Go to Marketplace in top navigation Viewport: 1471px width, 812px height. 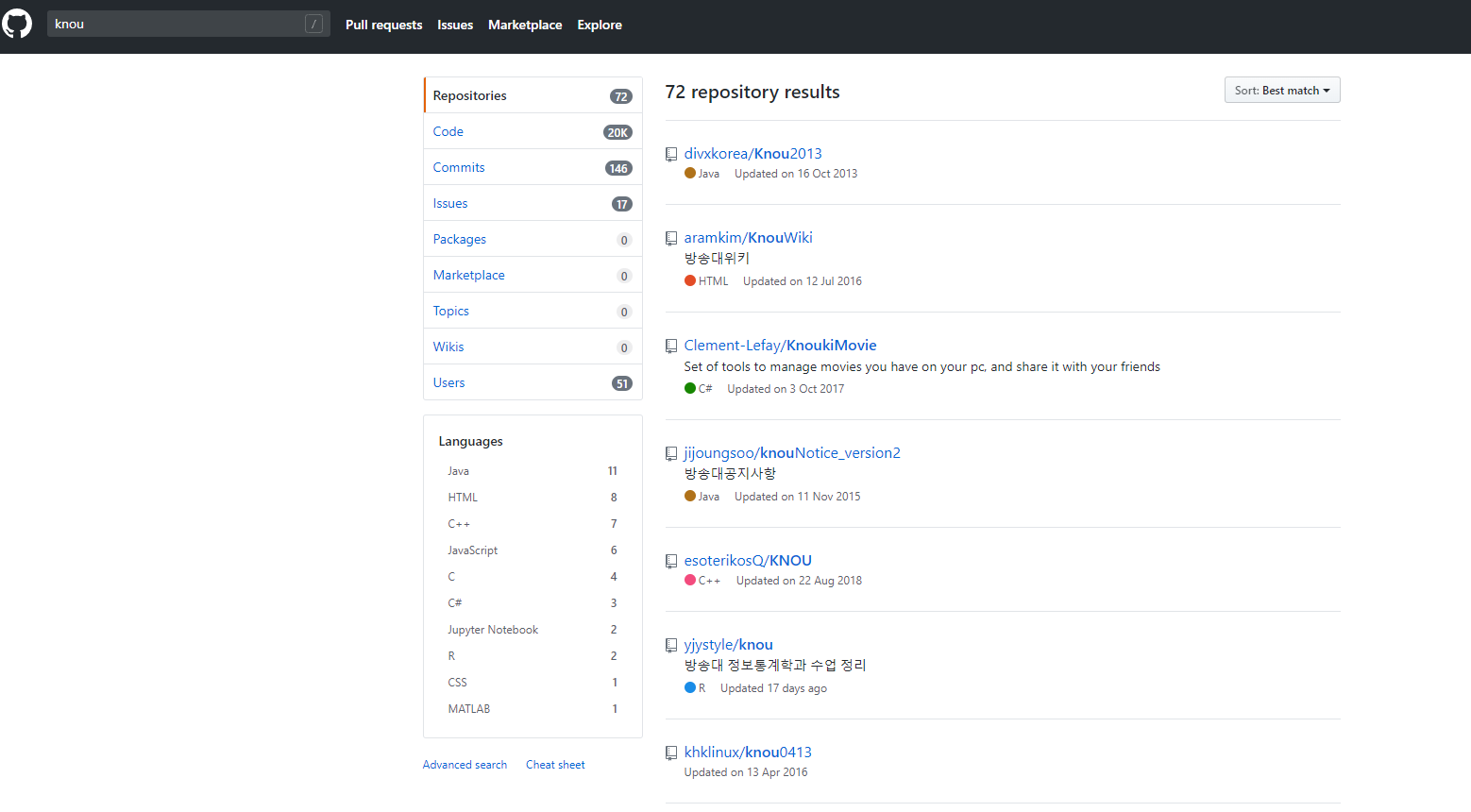coord(525,25)
